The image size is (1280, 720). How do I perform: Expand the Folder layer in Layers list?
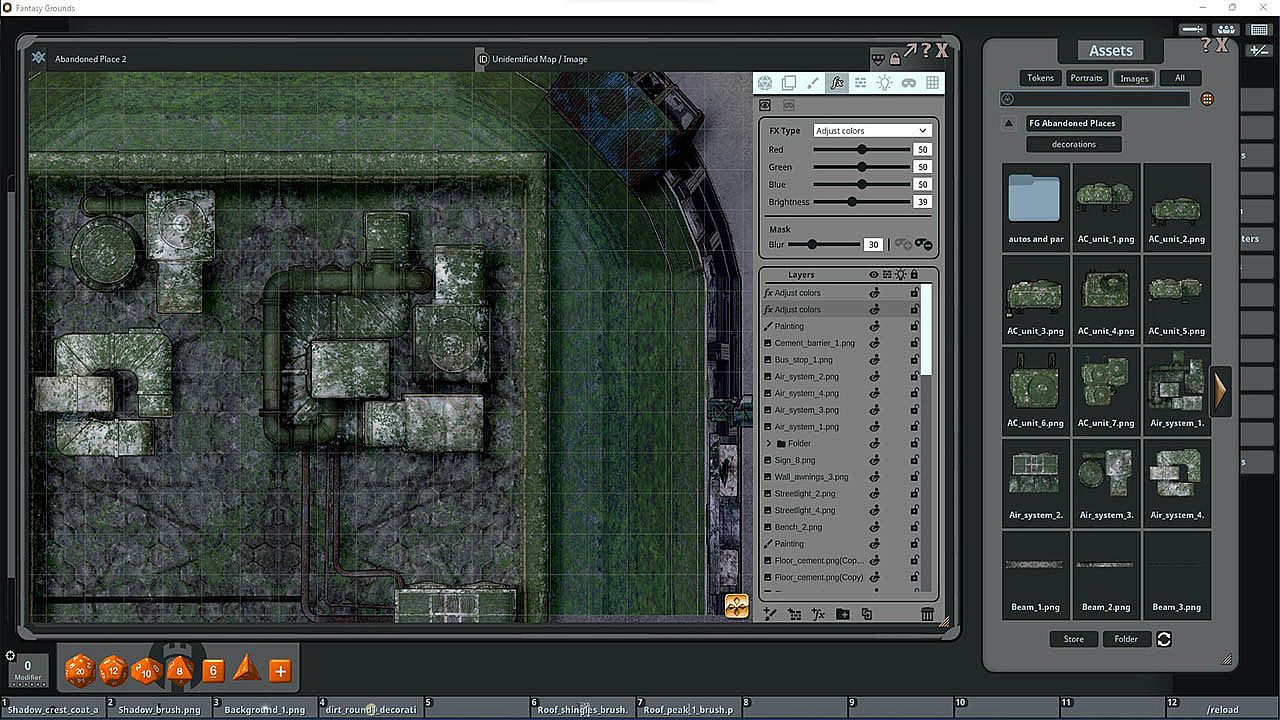click(769, 443)
